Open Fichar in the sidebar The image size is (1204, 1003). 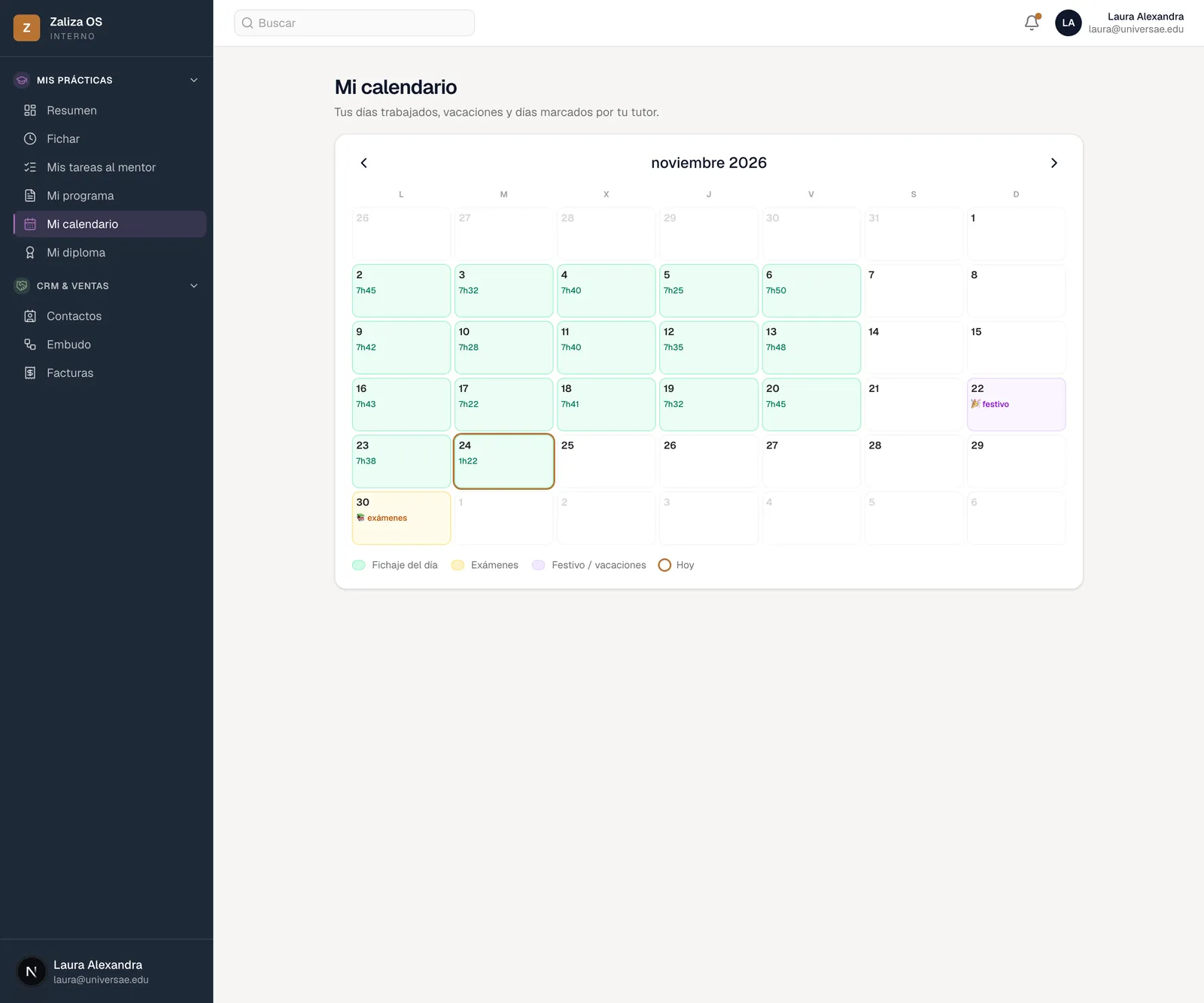click(110, 138)
